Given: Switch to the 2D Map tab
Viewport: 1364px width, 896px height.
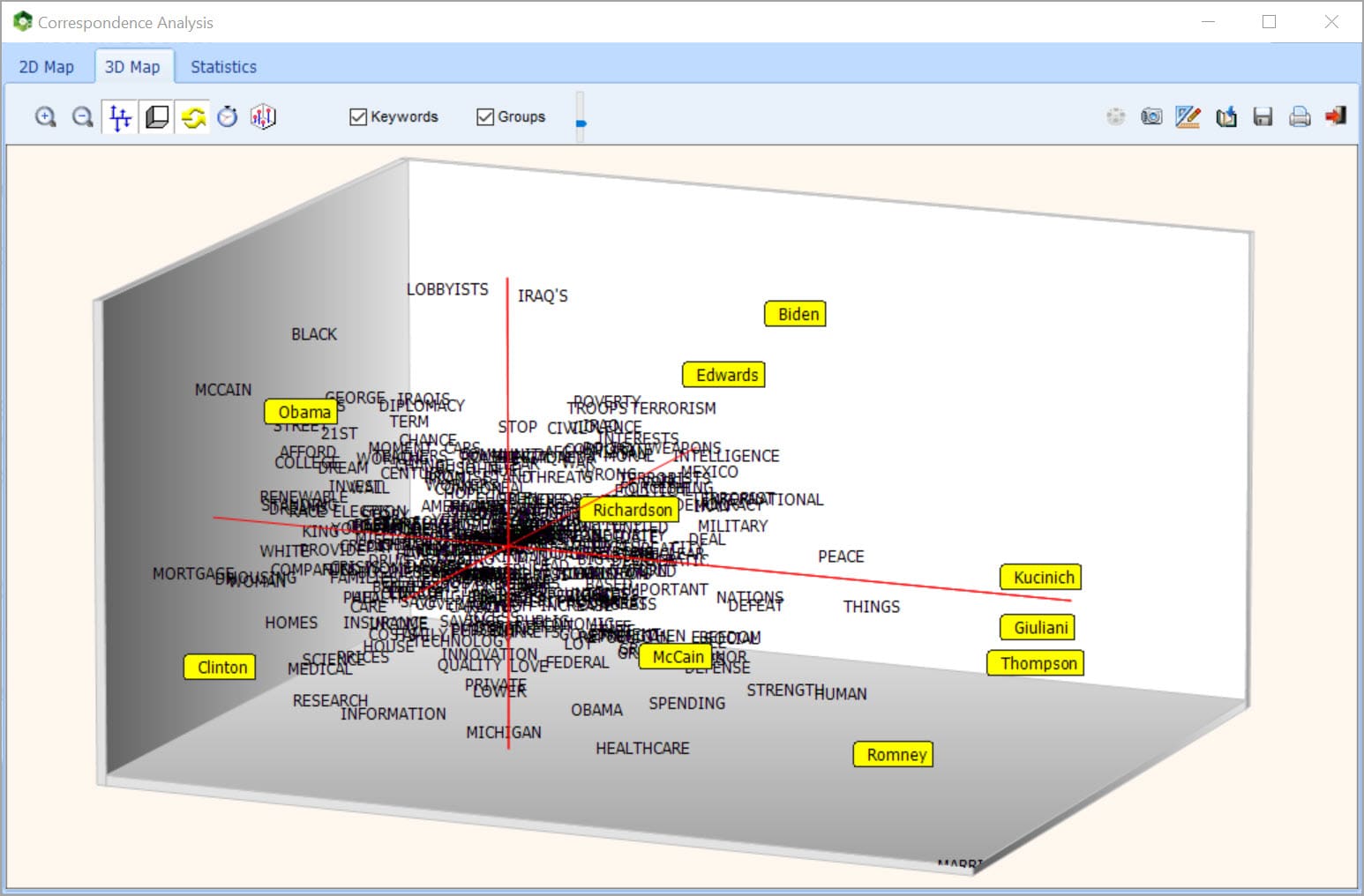Looking at the screenshot, I should click(x=47, y=67).
